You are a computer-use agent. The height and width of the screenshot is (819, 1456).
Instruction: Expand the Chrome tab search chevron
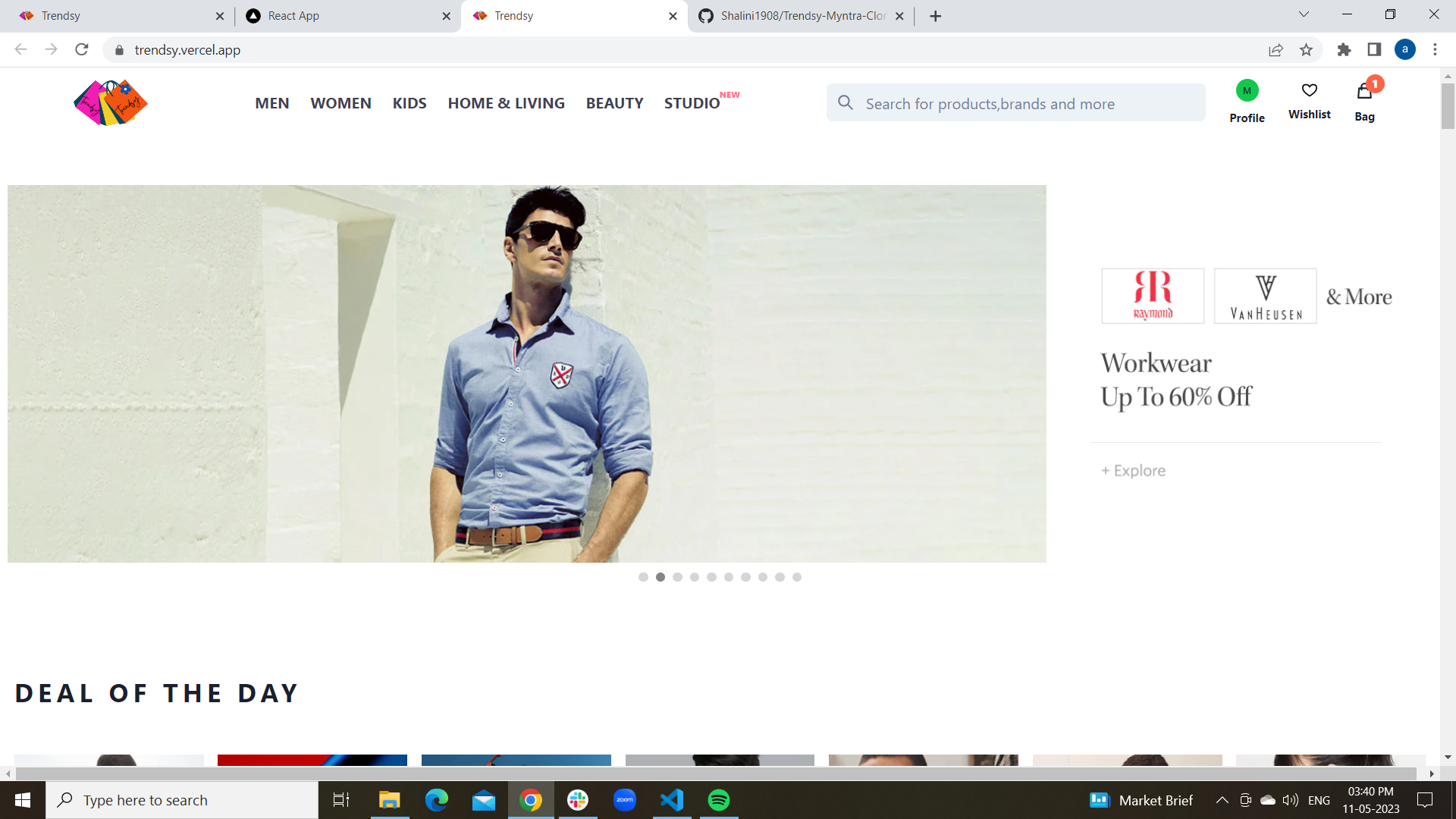(x=1304, y=14)
